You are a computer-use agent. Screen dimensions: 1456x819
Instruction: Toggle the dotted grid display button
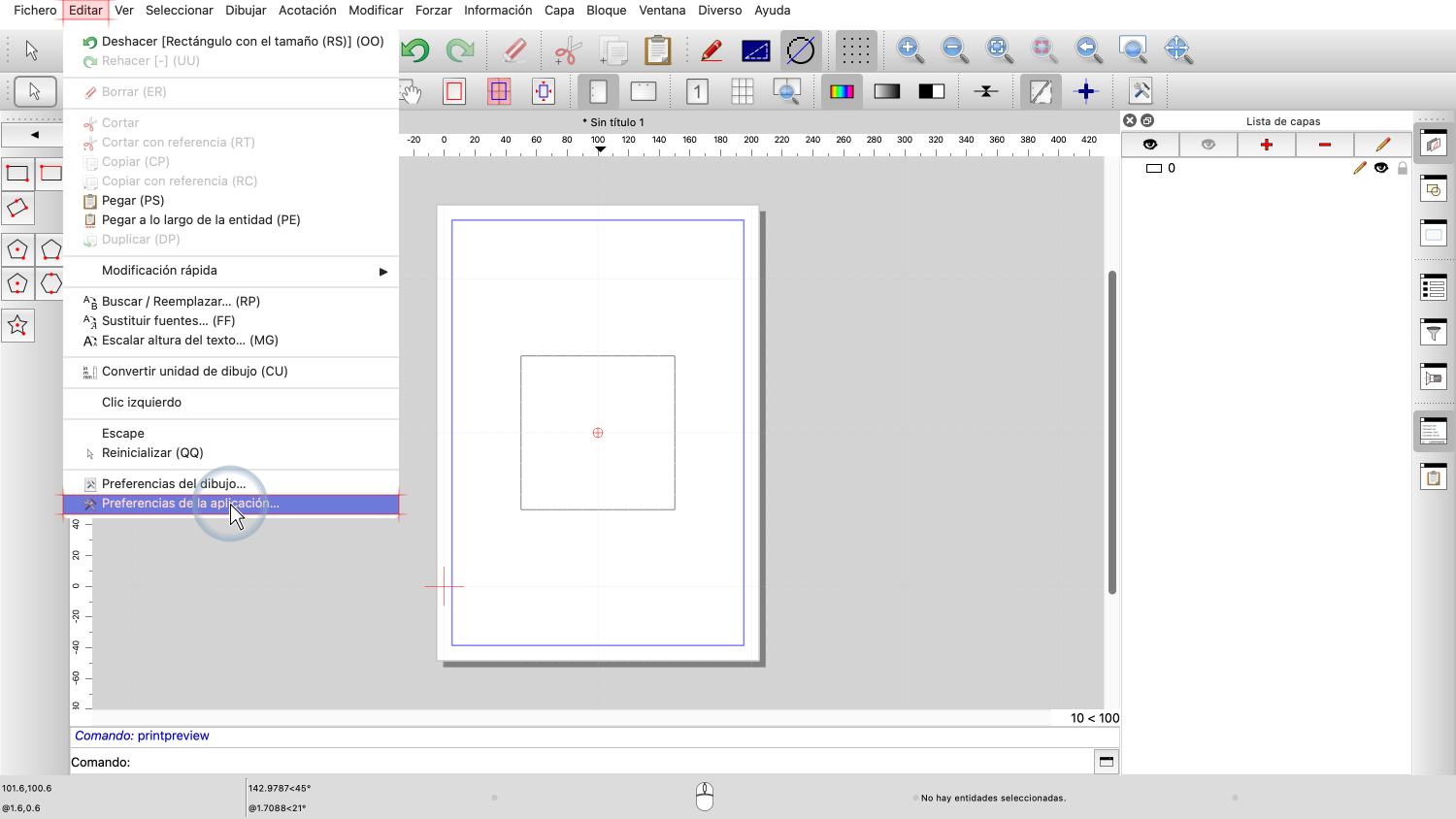tap(855, 49)
